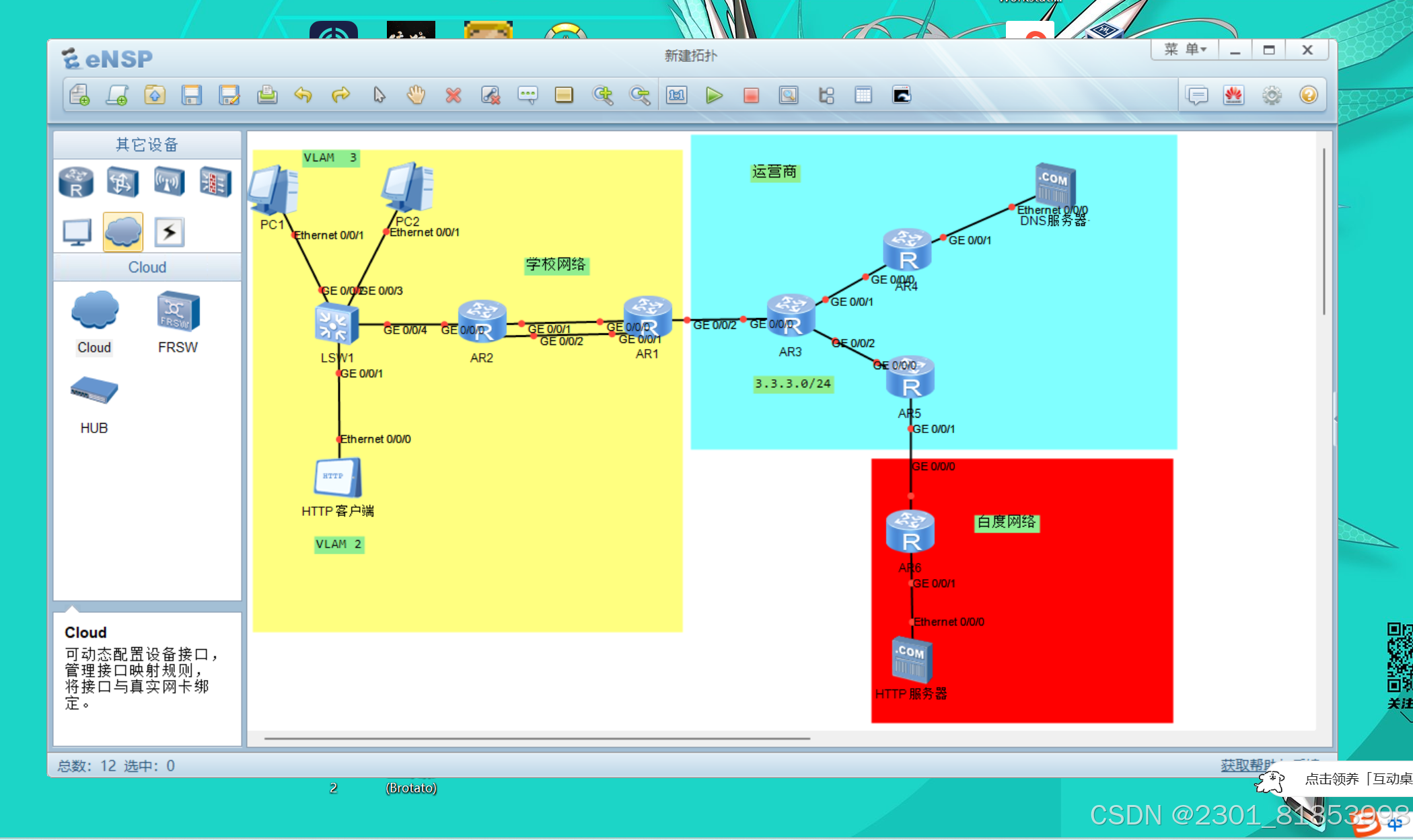
Task: Open the Huawei official site icon
Action: click(x=1234, y=96)
